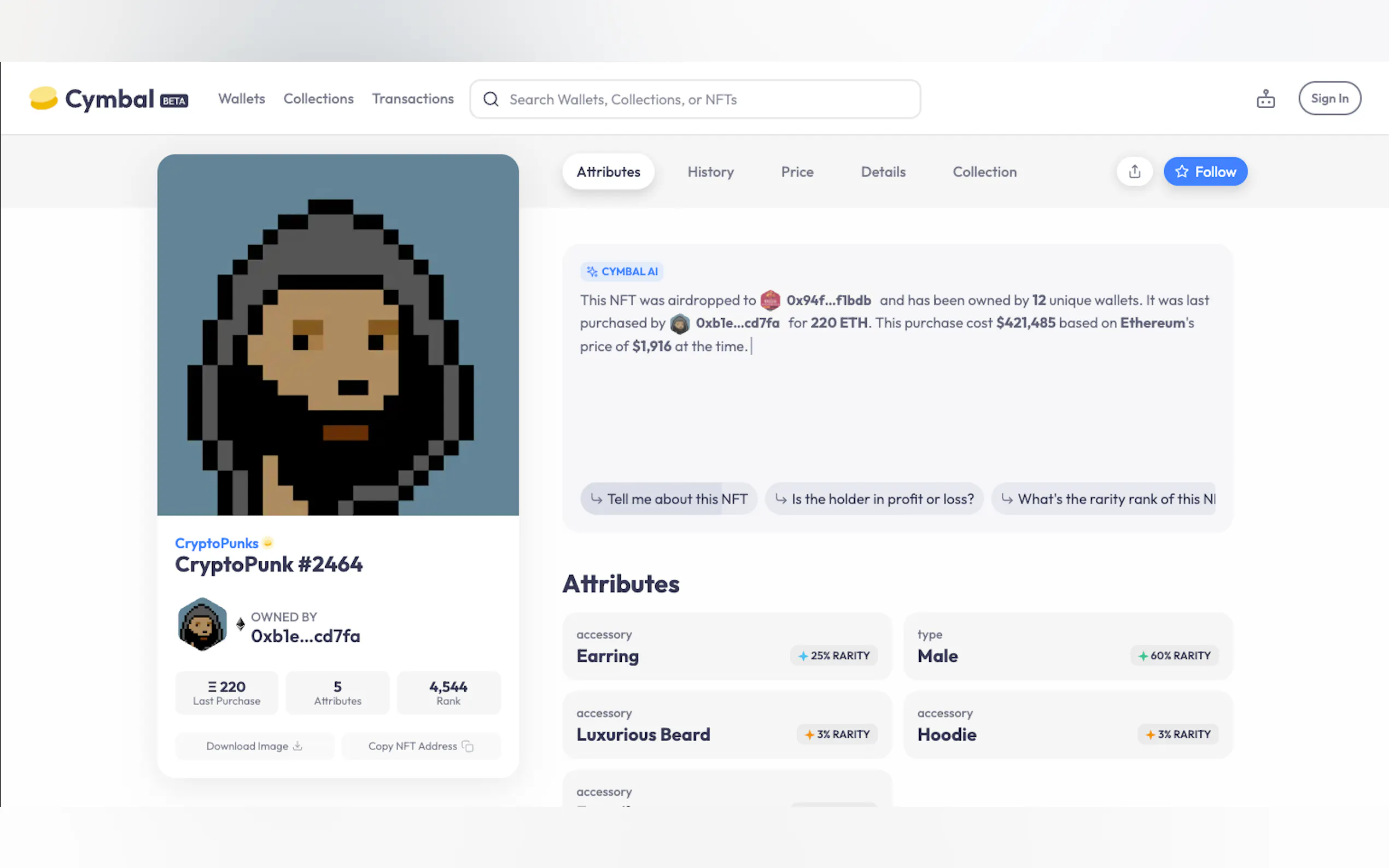Viewport: 1389px width, 868px height.
Task: Open owner wallet 0xb1e...cd7fa link
Action: tap(306, 636)
